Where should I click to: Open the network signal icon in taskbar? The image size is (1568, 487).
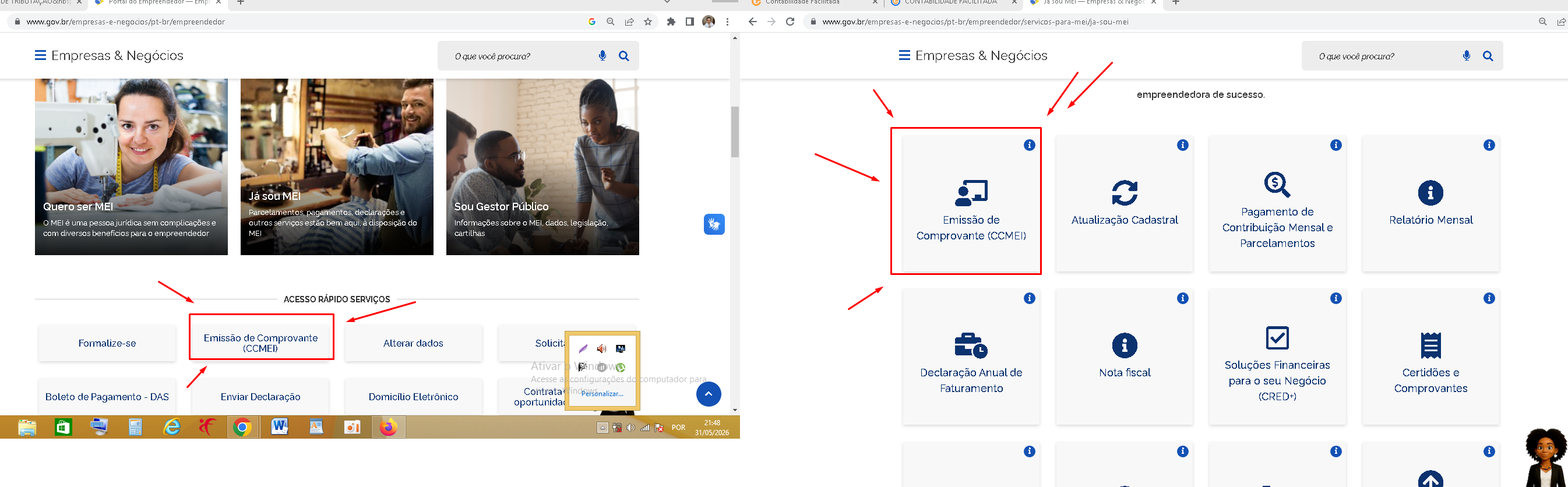click(x=644, y=428)
